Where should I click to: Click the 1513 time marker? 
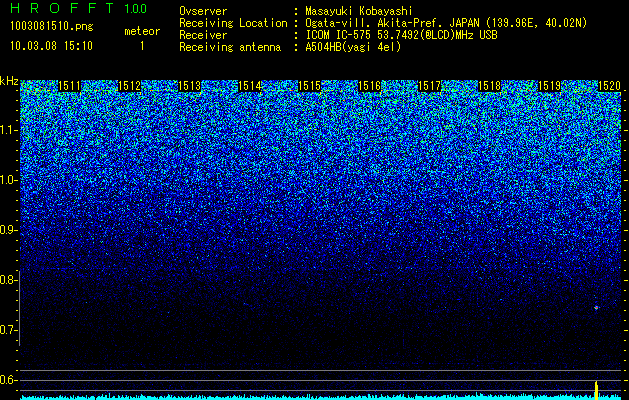(189, 86)
